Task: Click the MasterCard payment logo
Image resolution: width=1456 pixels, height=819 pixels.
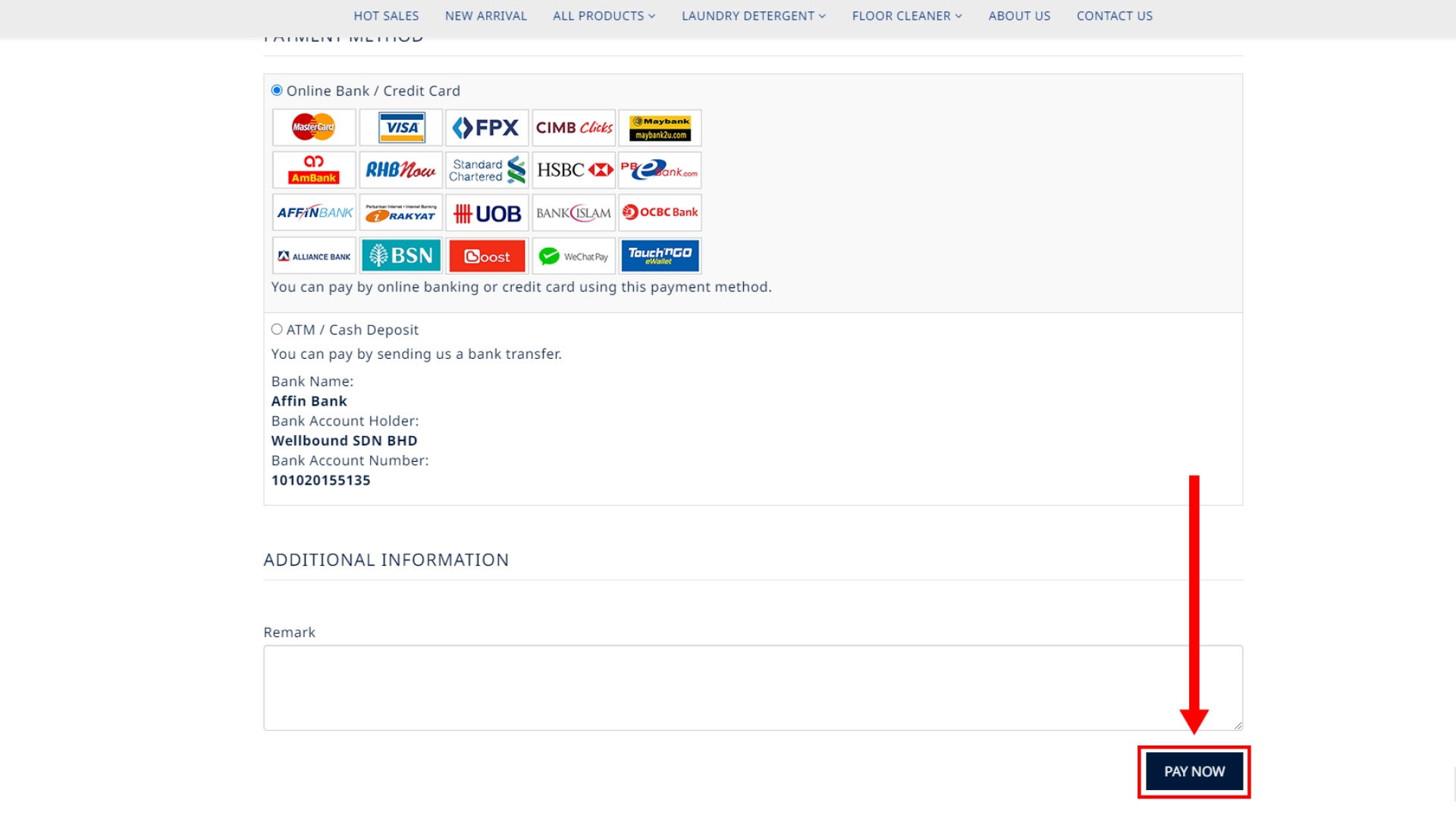Action: coord(314,127)
